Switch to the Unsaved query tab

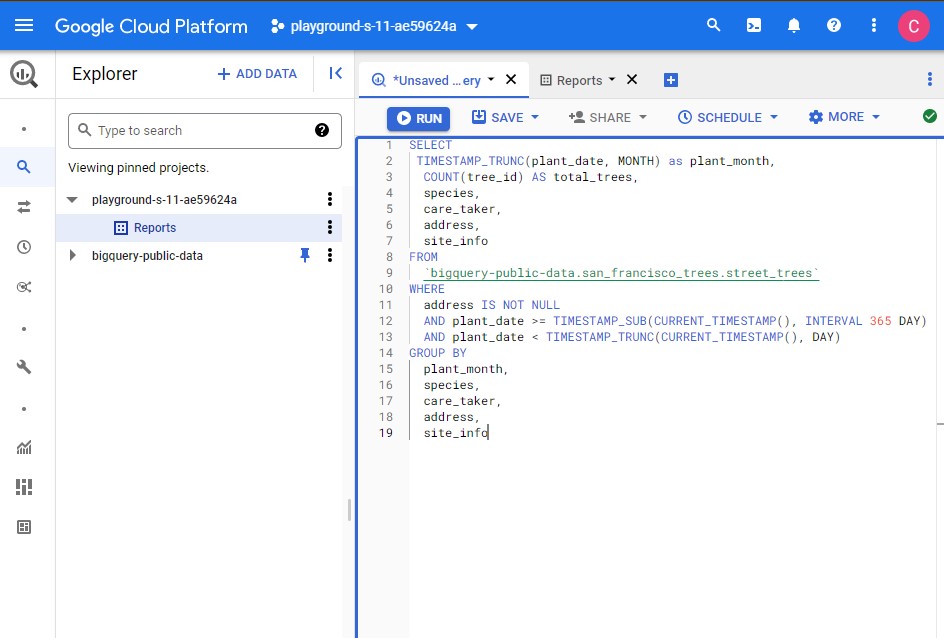[x=436, y=80]
